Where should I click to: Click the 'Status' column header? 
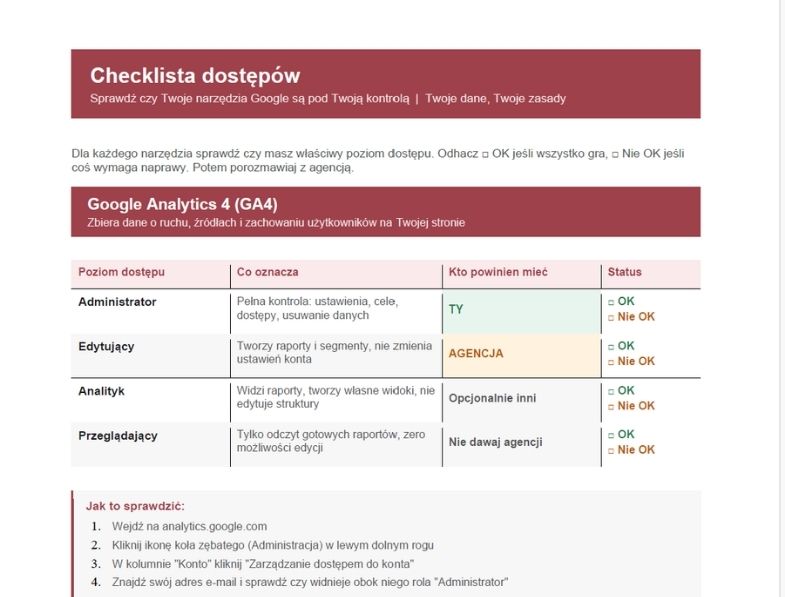click(x=624, y=272)
